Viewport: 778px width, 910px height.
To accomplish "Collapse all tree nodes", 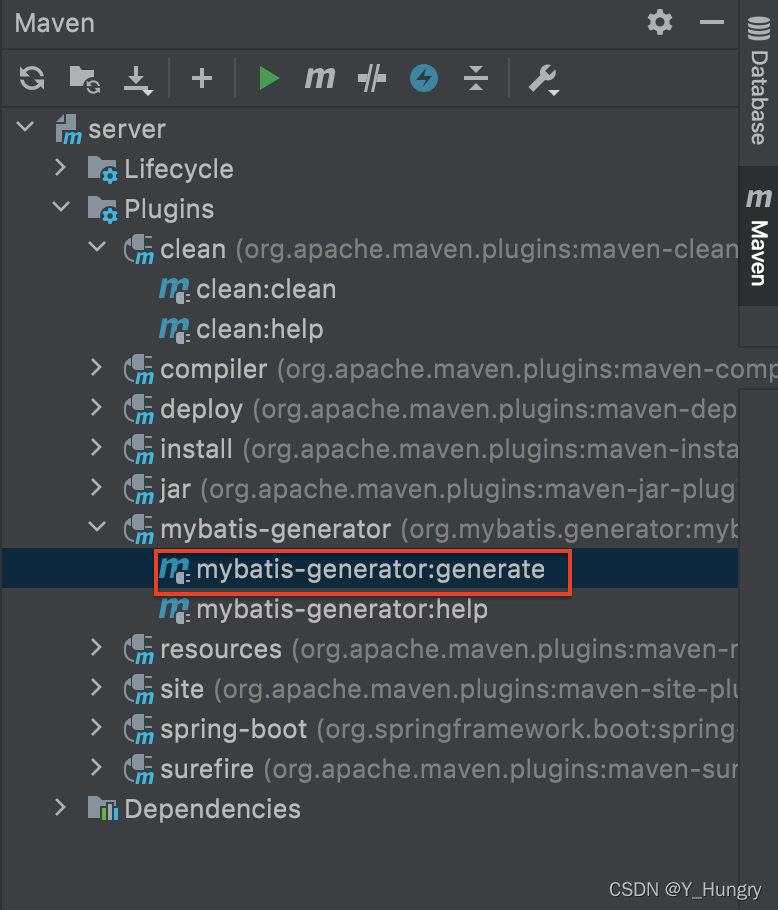I will (x=475, y=78).
